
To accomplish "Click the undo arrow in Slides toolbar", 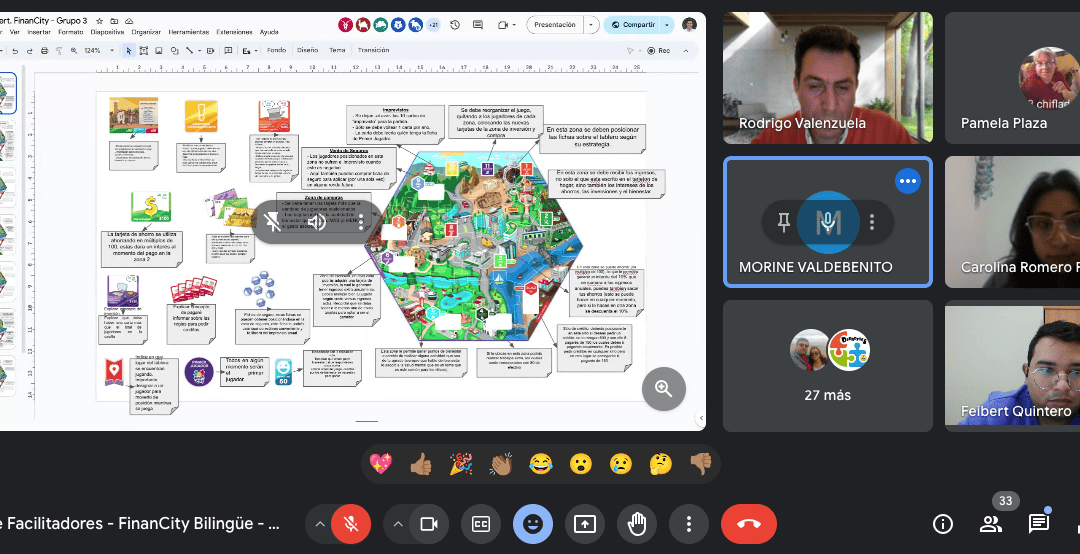I will click(x=14, y=50).
